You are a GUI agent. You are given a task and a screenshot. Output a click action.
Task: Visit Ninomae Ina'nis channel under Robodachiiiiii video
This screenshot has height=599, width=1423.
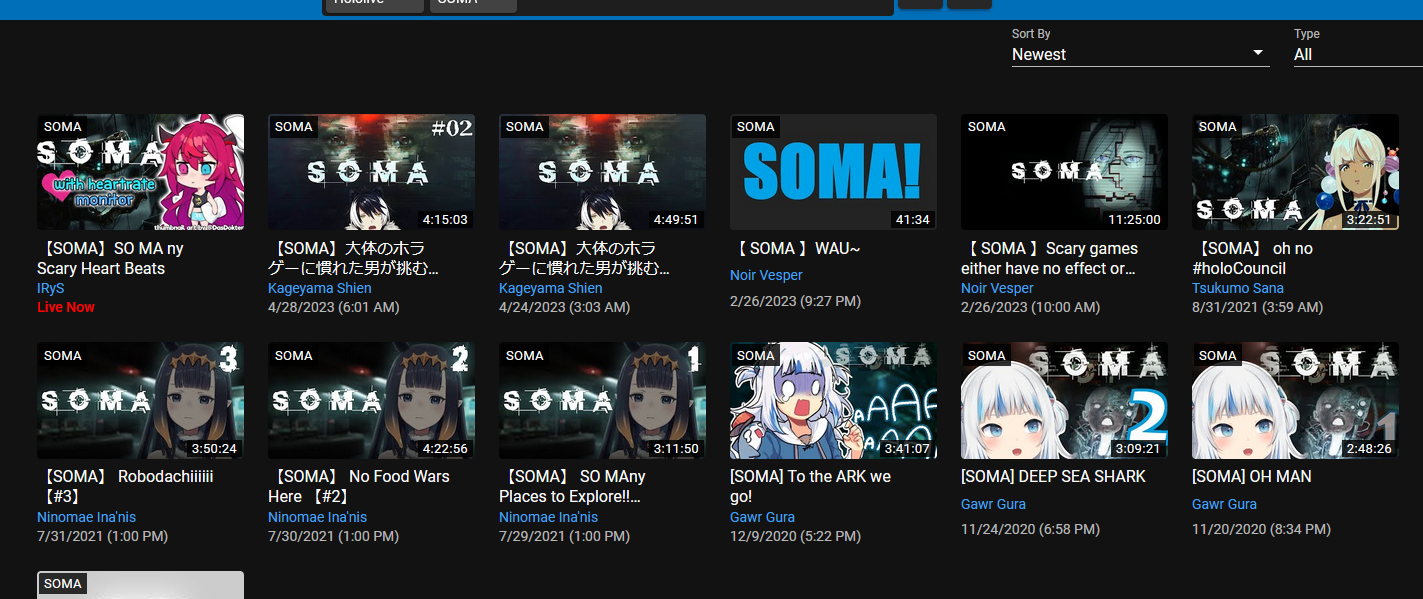pyautogui.click(x=87, y=517)
